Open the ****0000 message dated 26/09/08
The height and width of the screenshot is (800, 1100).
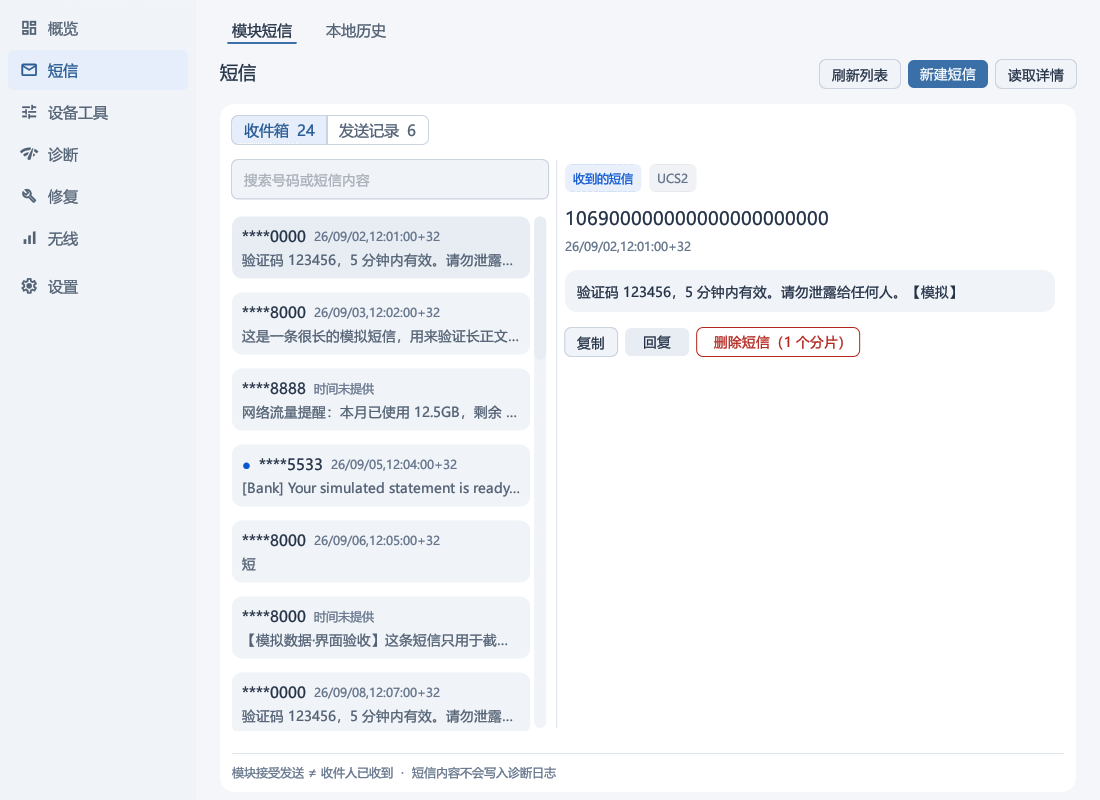pos(380,702)
